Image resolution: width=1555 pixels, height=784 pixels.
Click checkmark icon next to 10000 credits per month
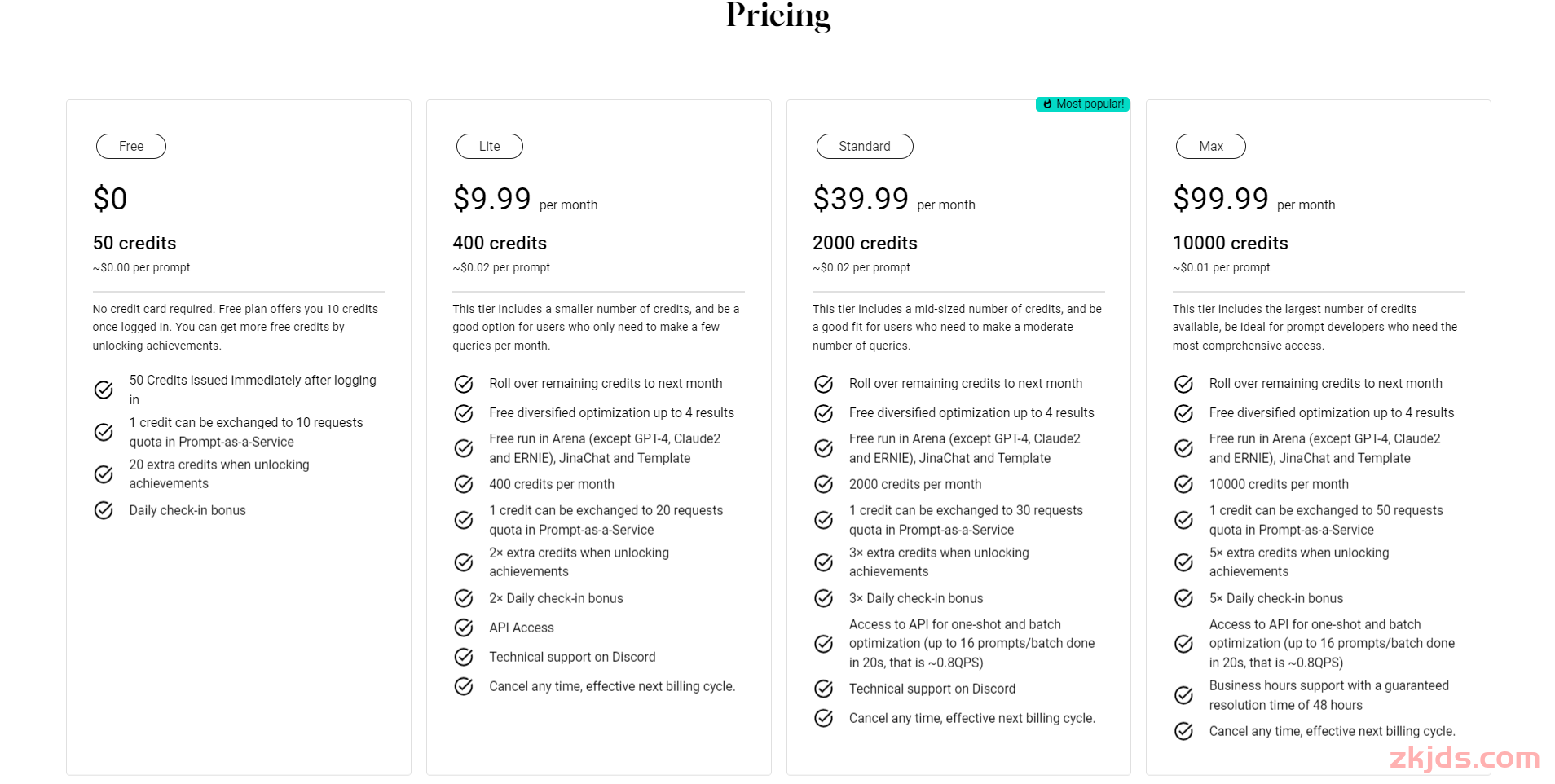pyautogui.click(x=1184, y=484)
